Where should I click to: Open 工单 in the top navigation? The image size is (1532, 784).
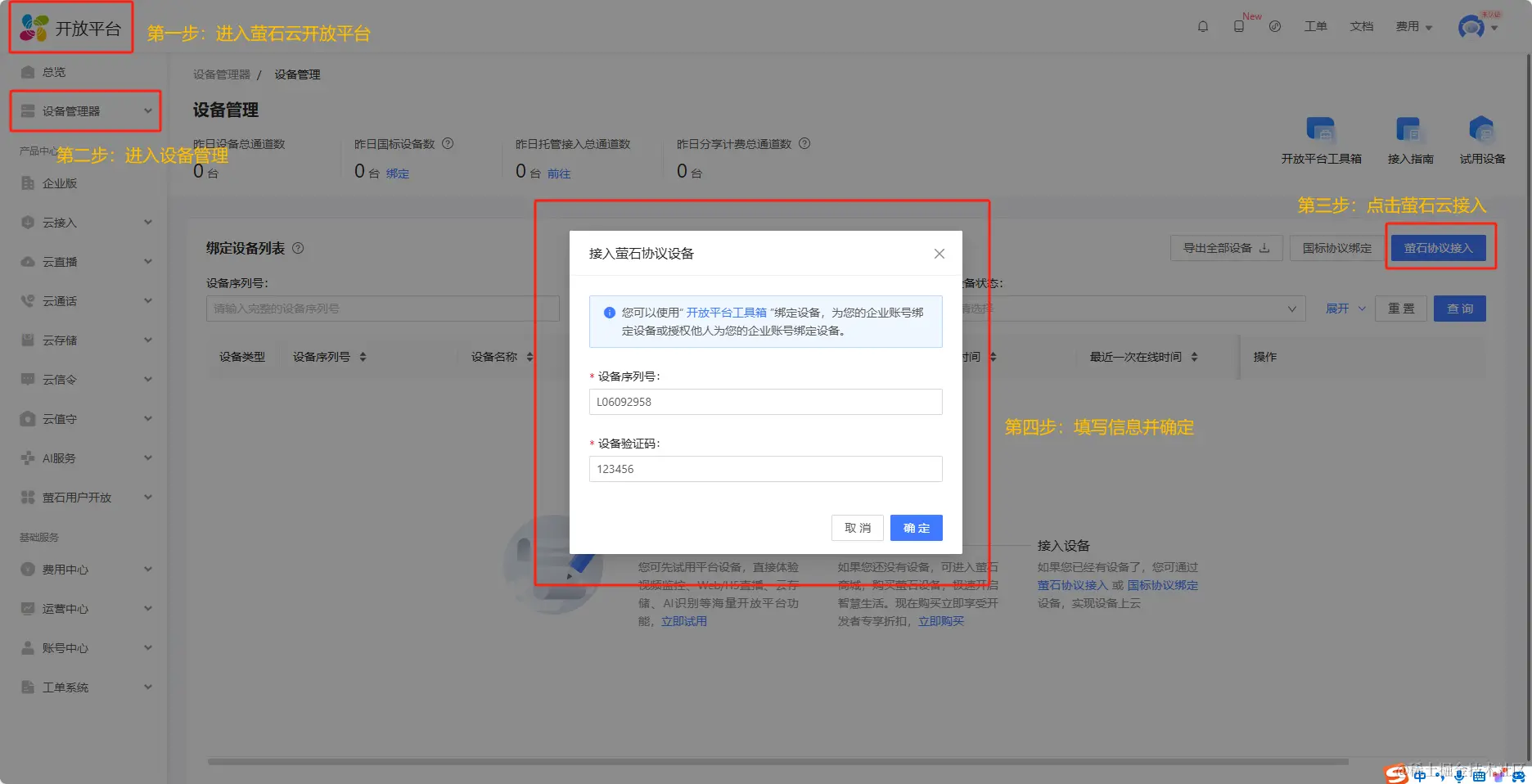(1315, 26)
